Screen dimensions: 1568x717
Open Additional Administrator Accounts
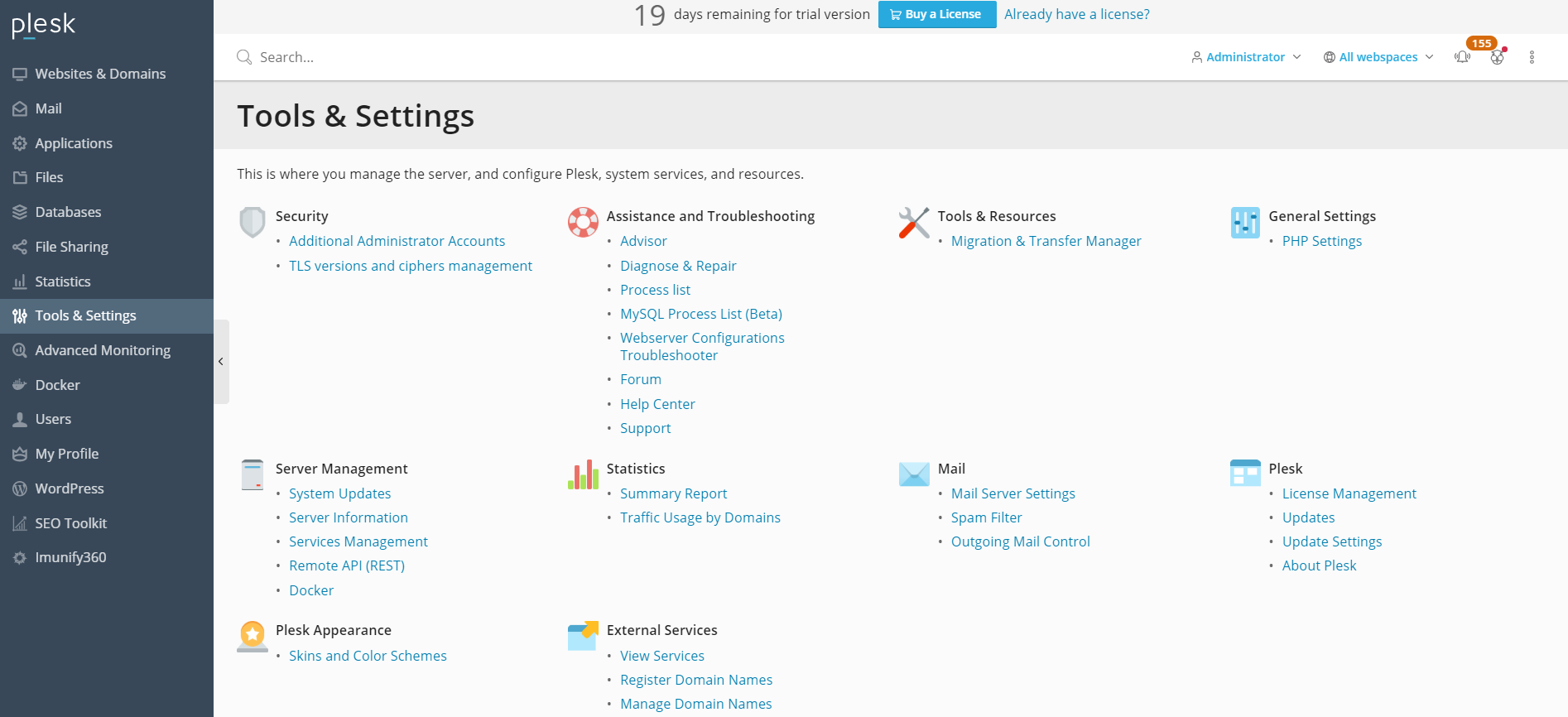click(397, 241)
